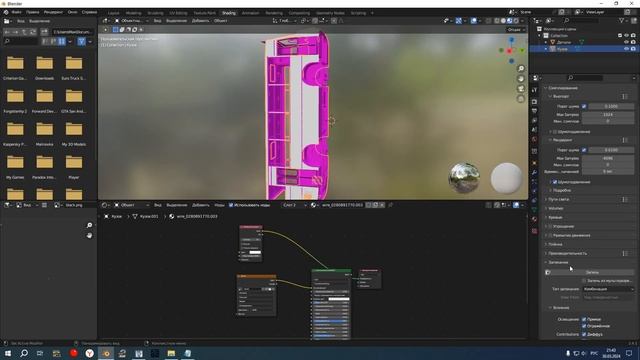Open the bake type 'Комбинация' dropdown
Viewport: 640px width, 360px height.
point(608,289)
